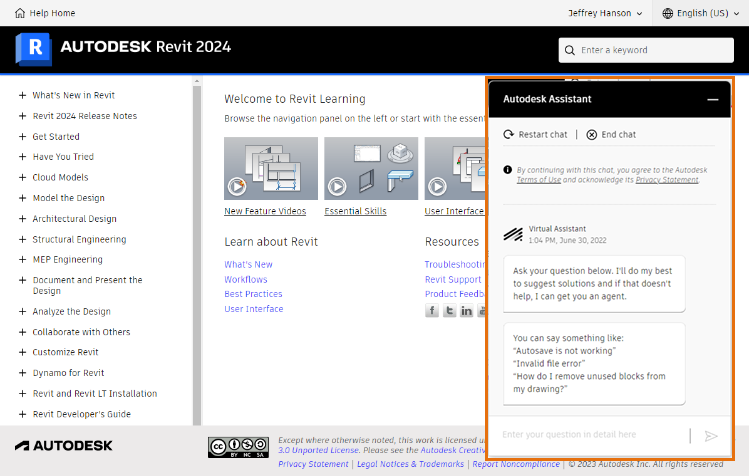The height and width of the screenshot is (476, 750).
Task: Expand the Structural Engineering section
Action: click(22, 239)
